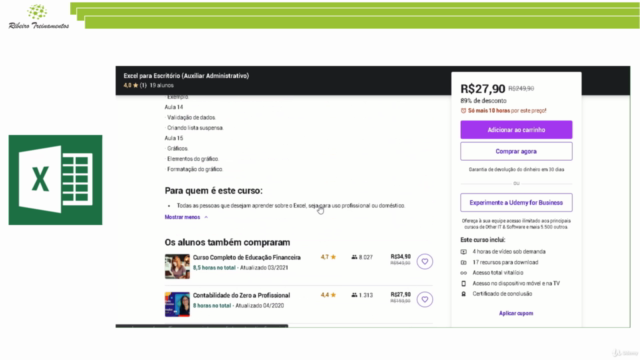
Task: Click the certificate icon beside Certificado de conclusão
Action: (x=463, y=294)
